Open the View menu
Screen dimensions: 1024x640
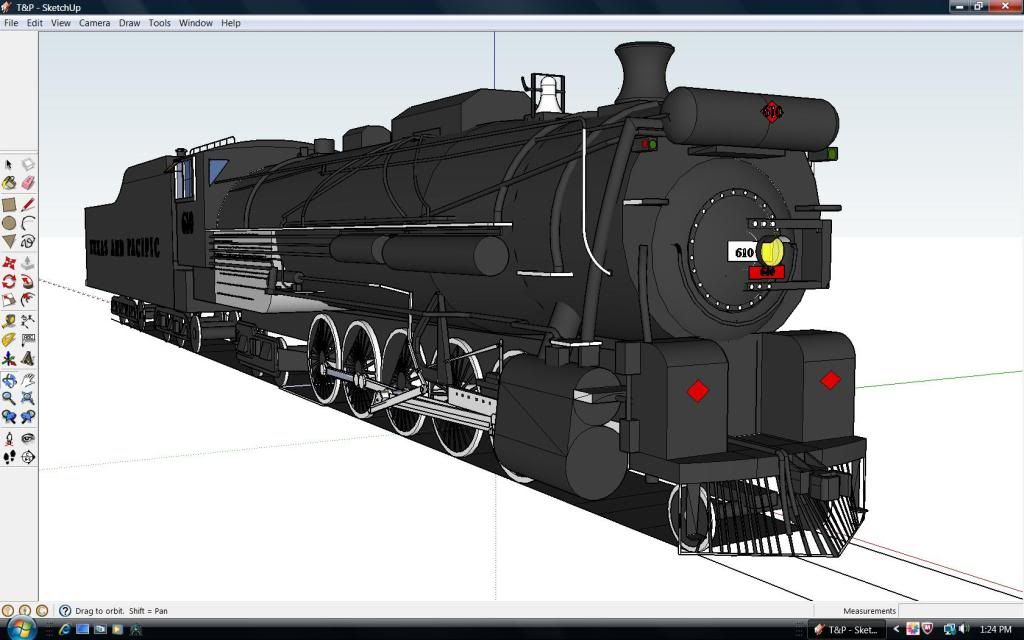coord(61,23)
